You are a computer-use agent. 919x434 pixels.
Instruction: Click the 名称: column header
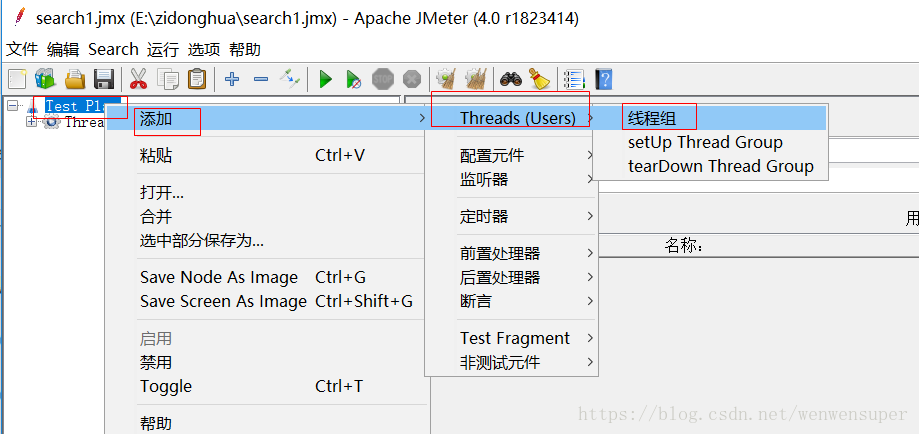coord(684,246)
